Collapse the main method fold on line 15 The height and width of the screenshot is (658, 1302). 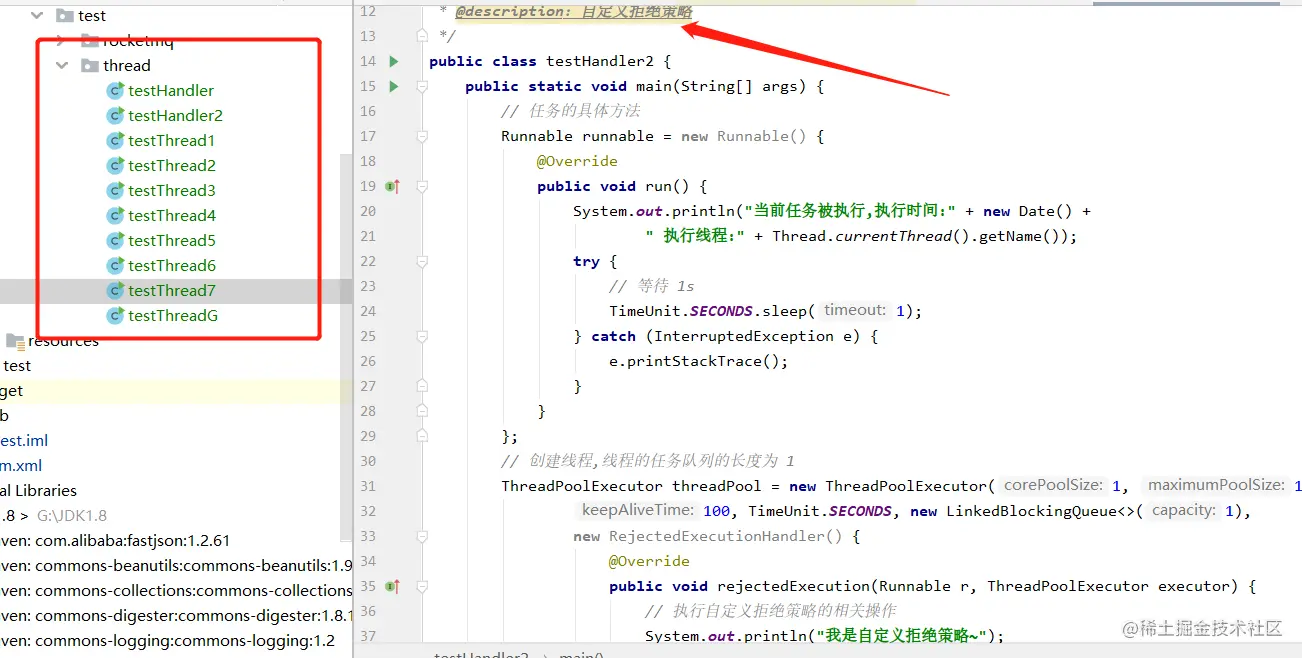422,86
